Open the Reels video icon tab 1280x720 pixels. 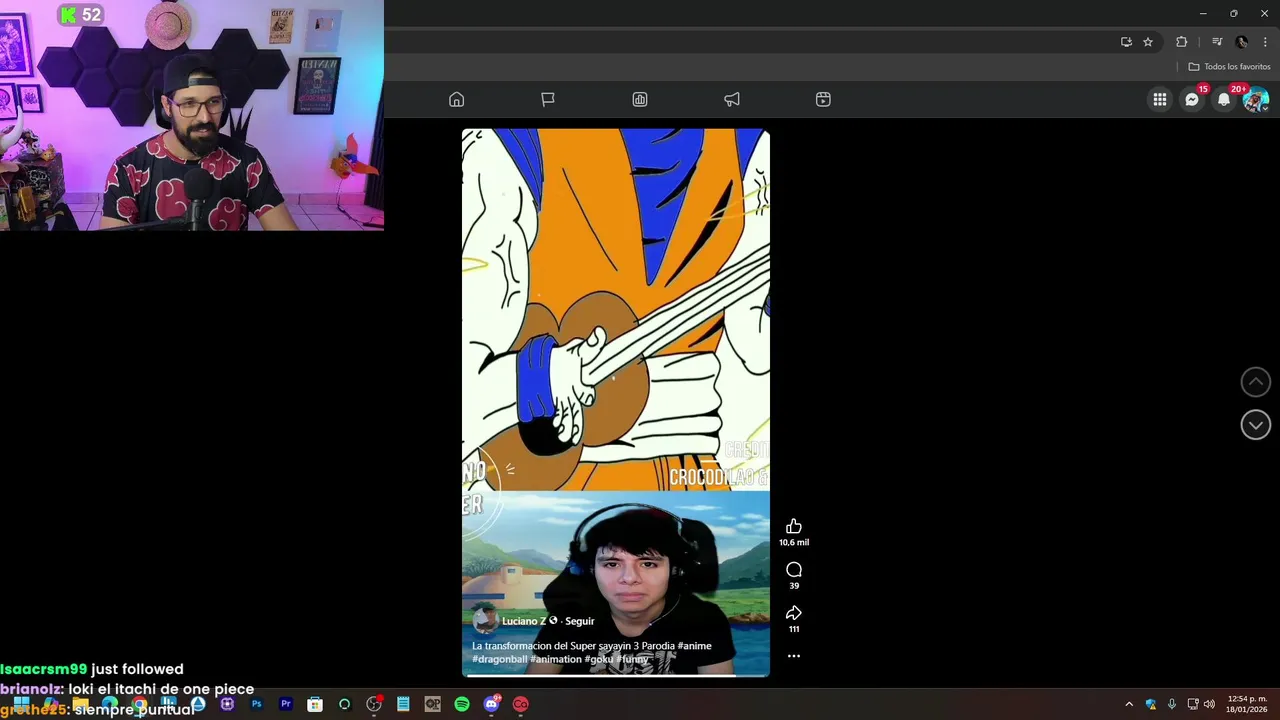coord(823,99)
